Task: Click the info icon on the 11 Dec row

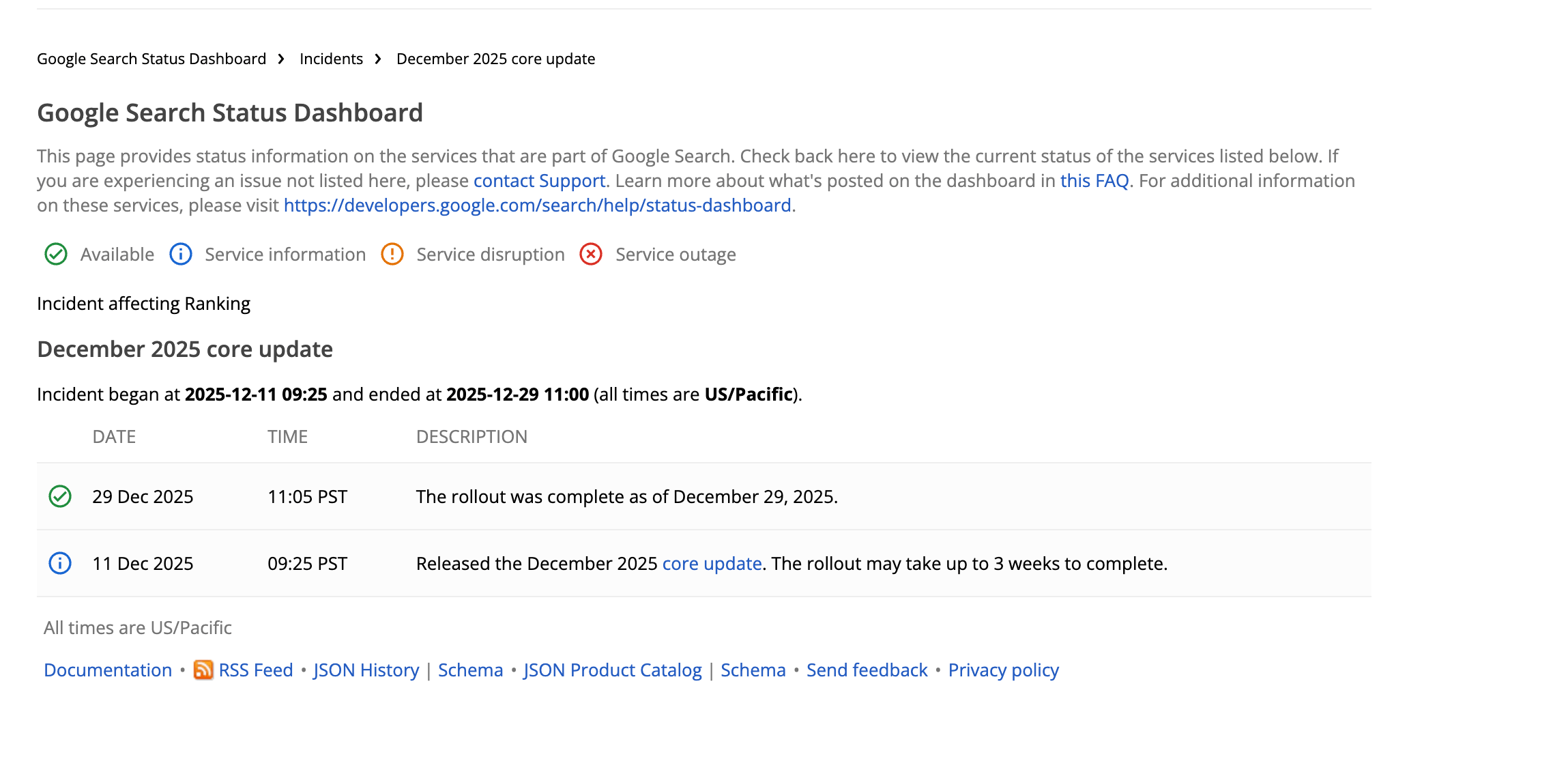Action: tap(59, 563)
